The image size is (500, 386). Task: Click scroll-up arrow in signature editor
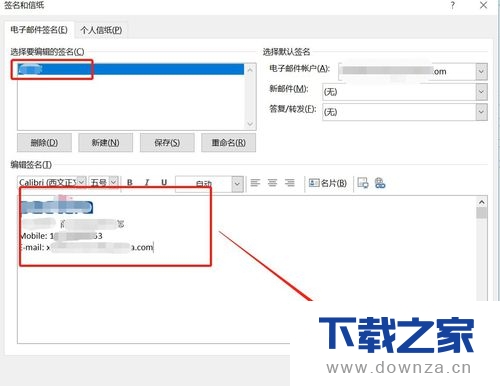coord(481,202)
